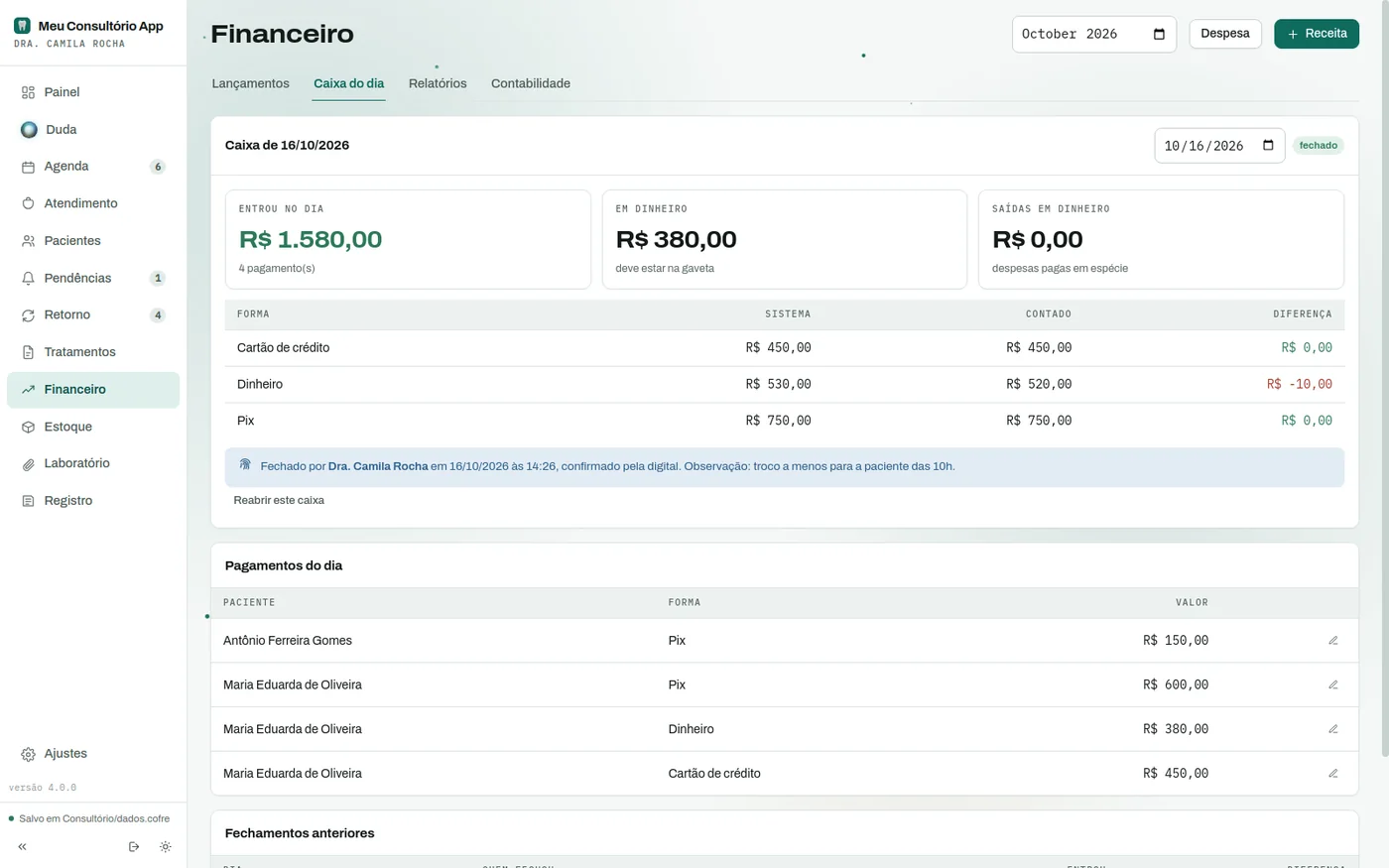Screen dimensions: 1389x868
Task: Edit the Cartão de crédito R$ 450,00 payment
Action: tap(1333, 774)
